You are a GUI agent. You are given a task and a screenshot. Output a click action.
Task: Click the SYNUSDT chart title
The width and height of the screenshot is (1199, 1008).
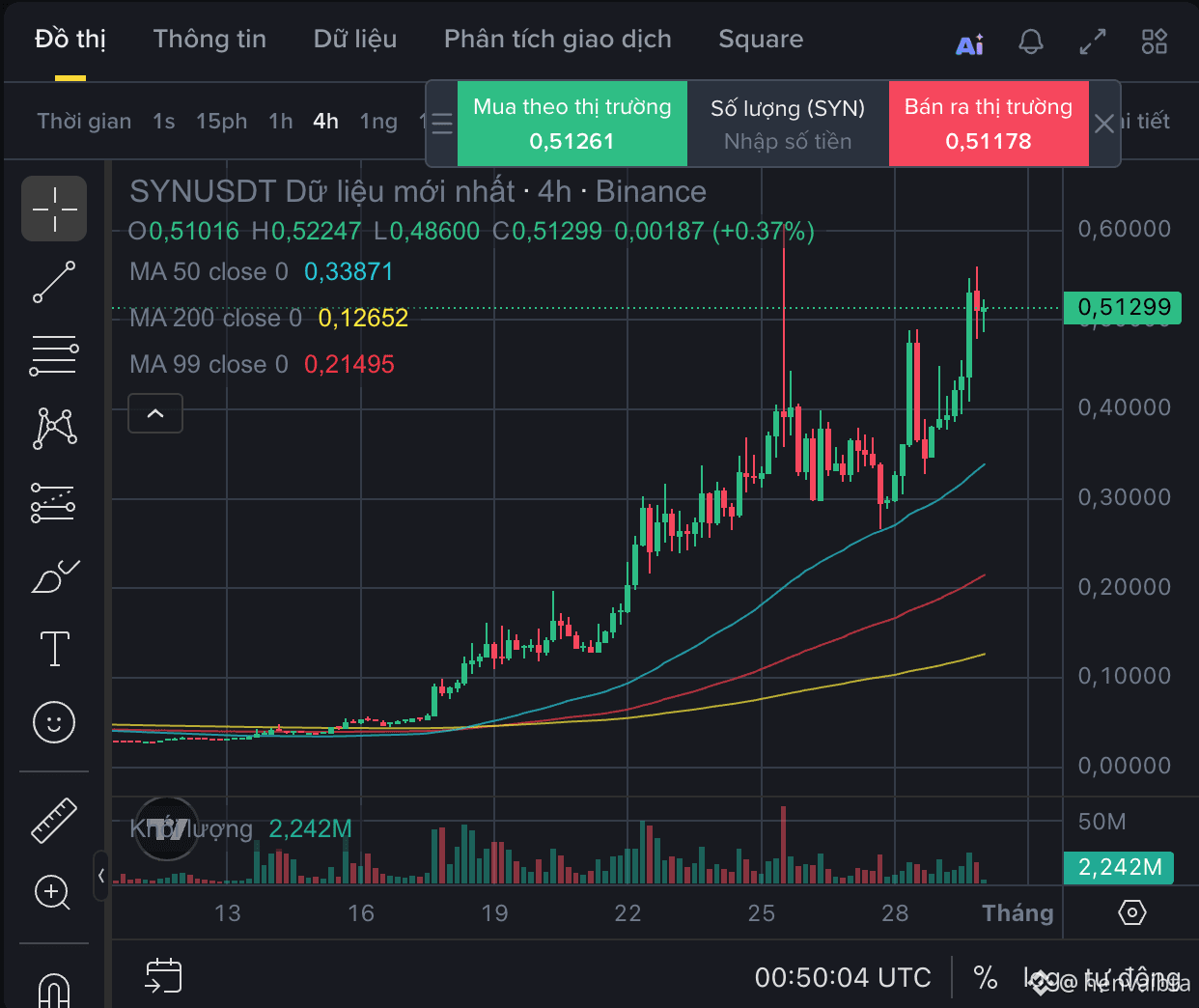(418, 191)
